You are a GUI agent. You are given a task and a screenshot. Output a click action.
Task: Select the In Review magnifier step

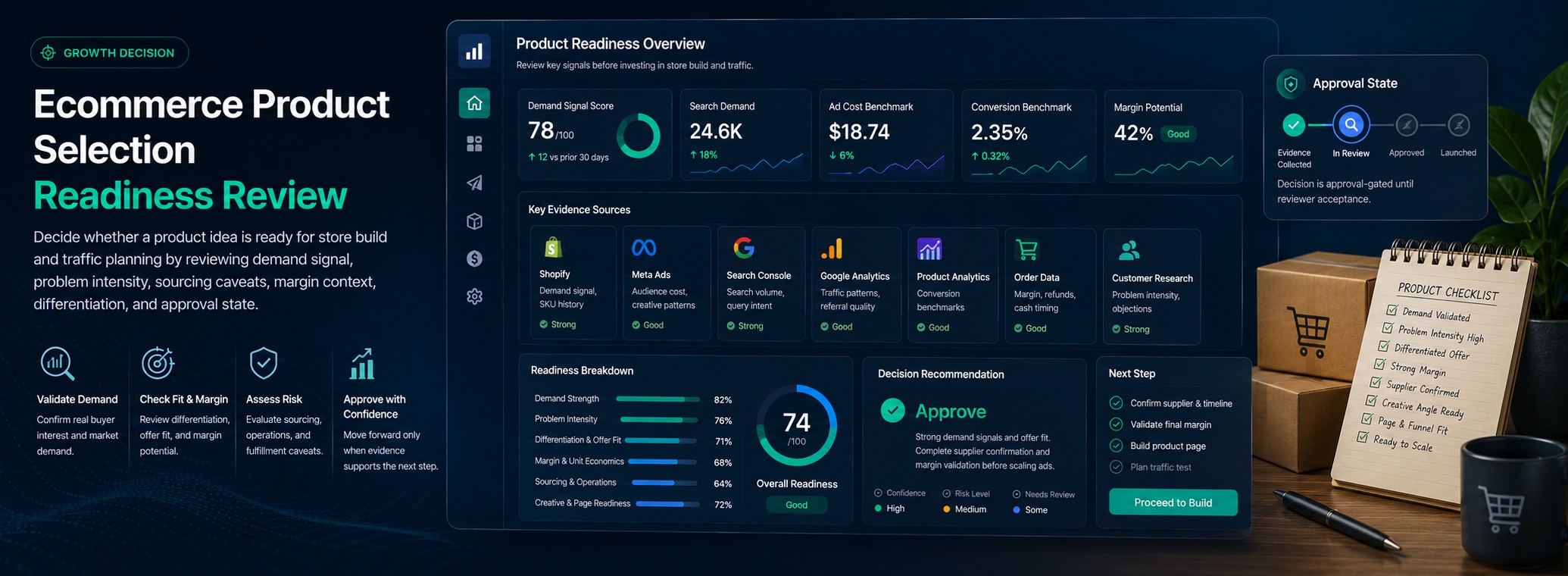click(x=1351, y=125)
